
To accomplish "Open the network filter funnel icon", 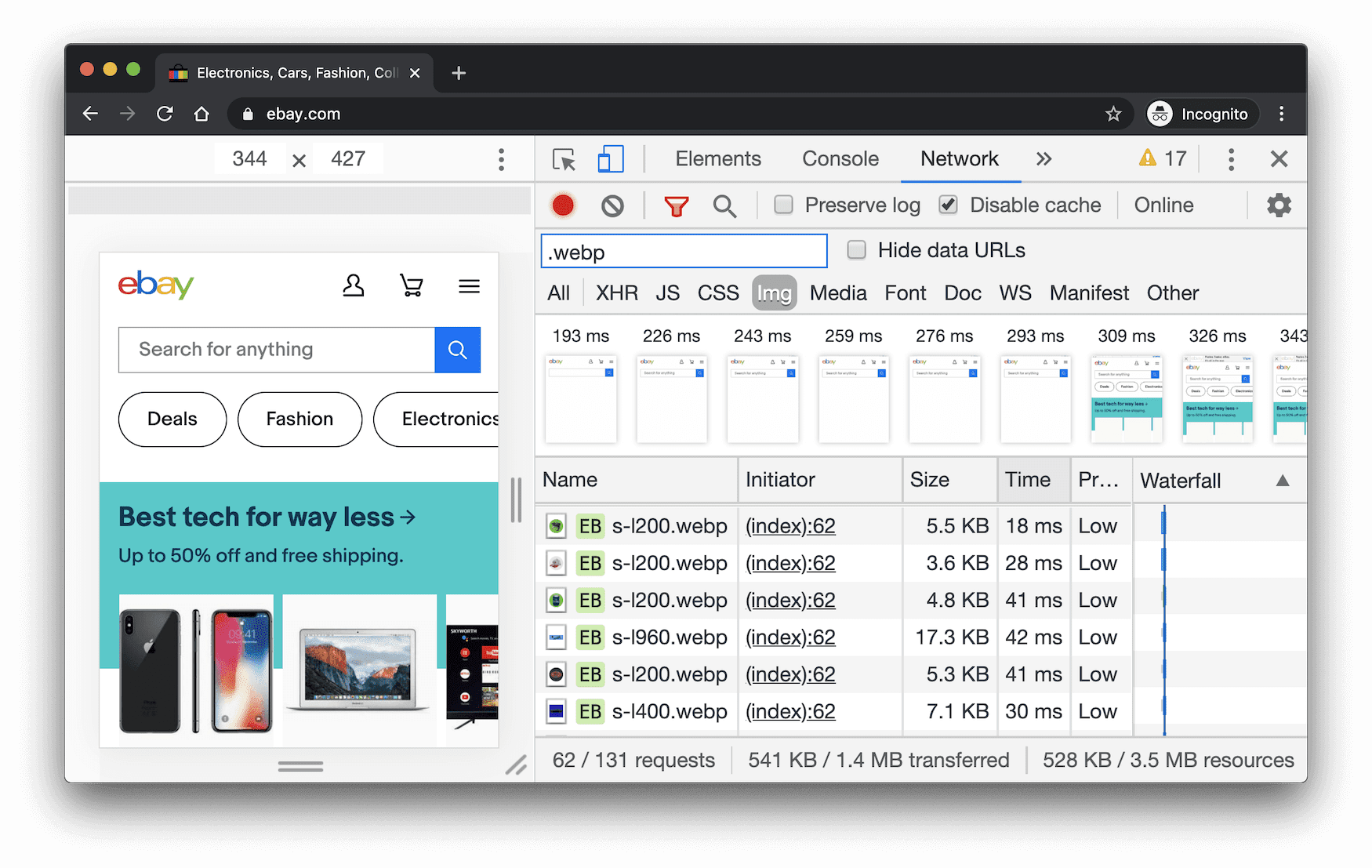I will pos(677,205).
